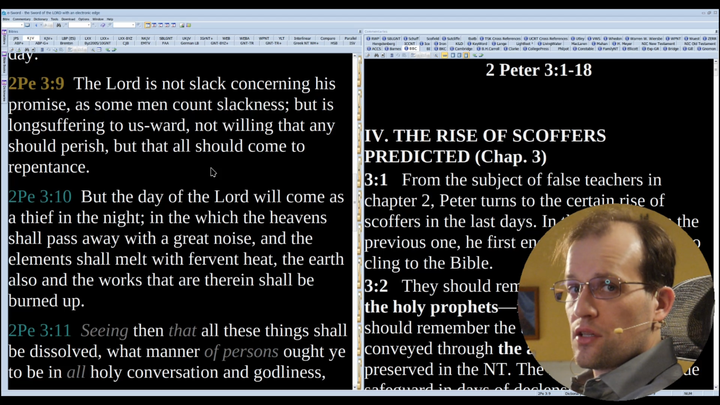Viewport: 720px width, 405px height.
Task: Switch to the Brenton Bible tab
Action: point(66,43)
